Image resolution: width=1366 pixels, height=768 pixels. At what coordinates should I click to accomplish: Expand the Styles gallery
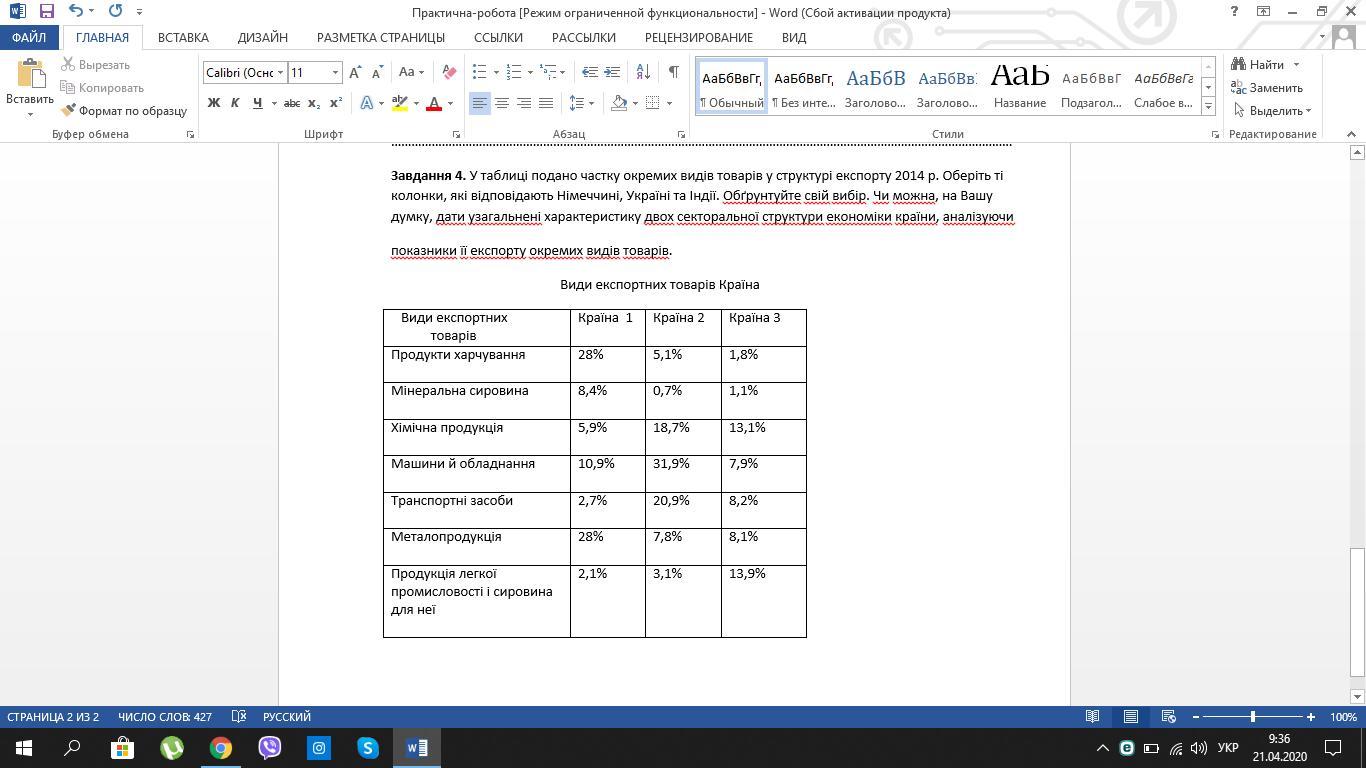click(x=1208, y=106)
